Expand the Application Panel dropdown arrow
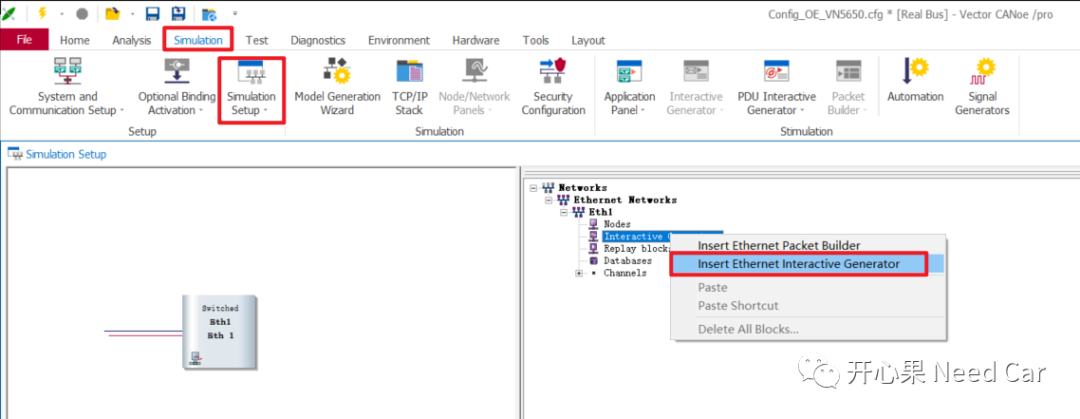The height and width of the screenshot is (419, 1080). point(642,110)
